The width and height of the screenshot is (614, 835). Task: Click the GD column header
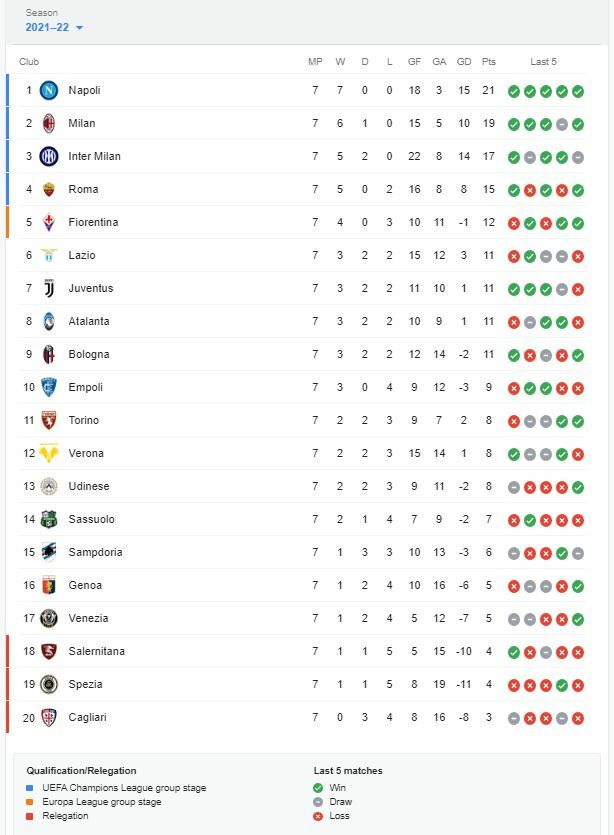click(x=464, y=62)
